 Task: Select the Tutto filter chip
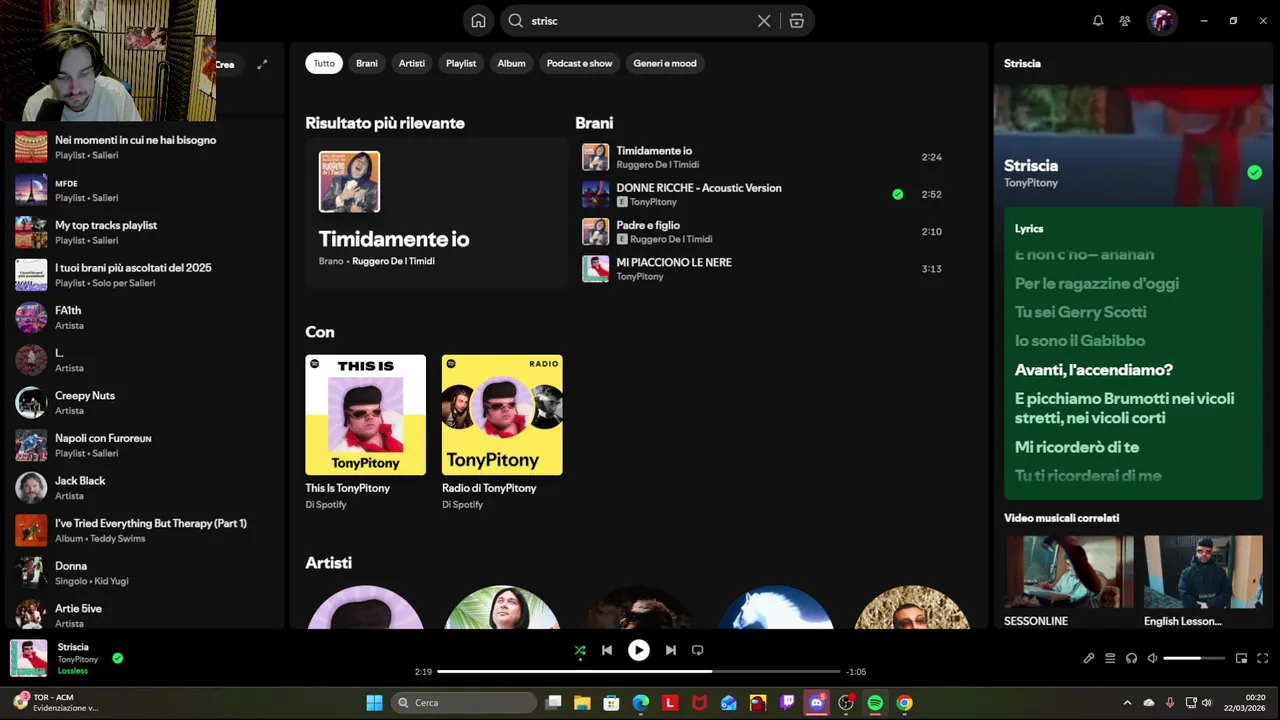pyautogui.click(x=324, y=63)
